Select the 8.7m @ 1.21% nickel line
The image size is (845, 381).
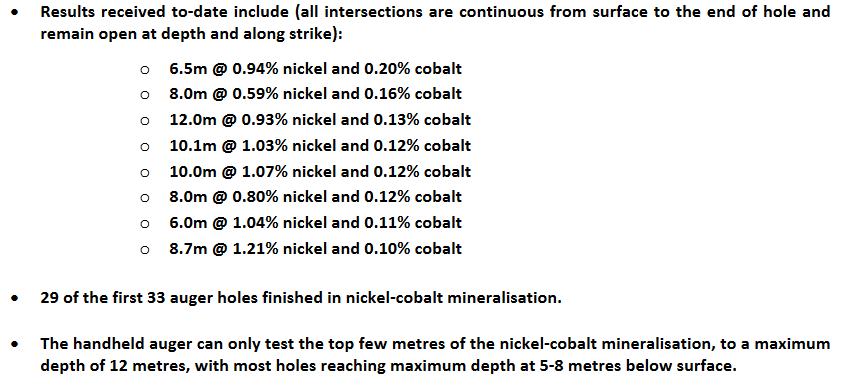pyautogui.click(x=315, y=248)
